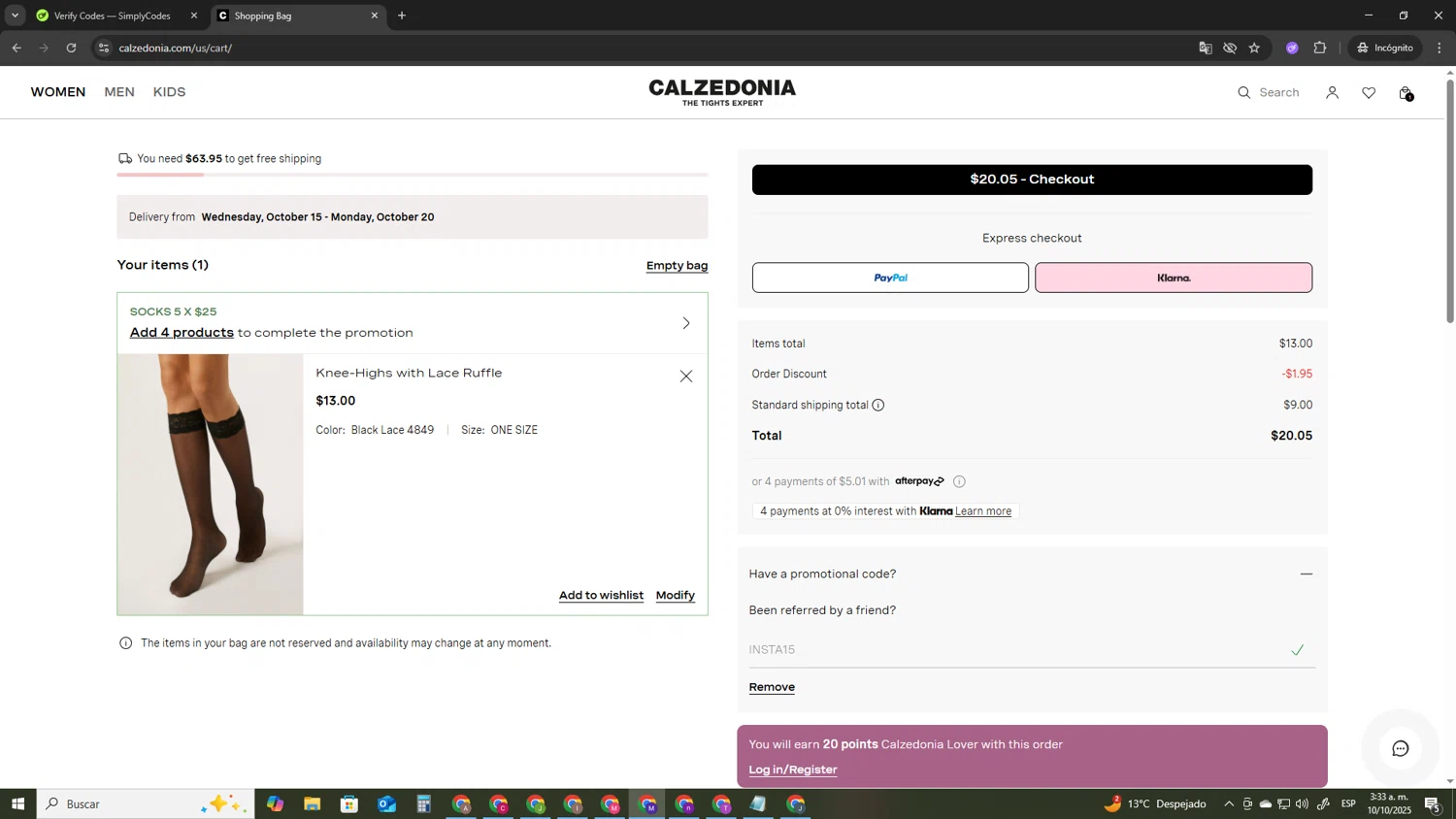Open the notification center icon

[x=1432, y=803]
